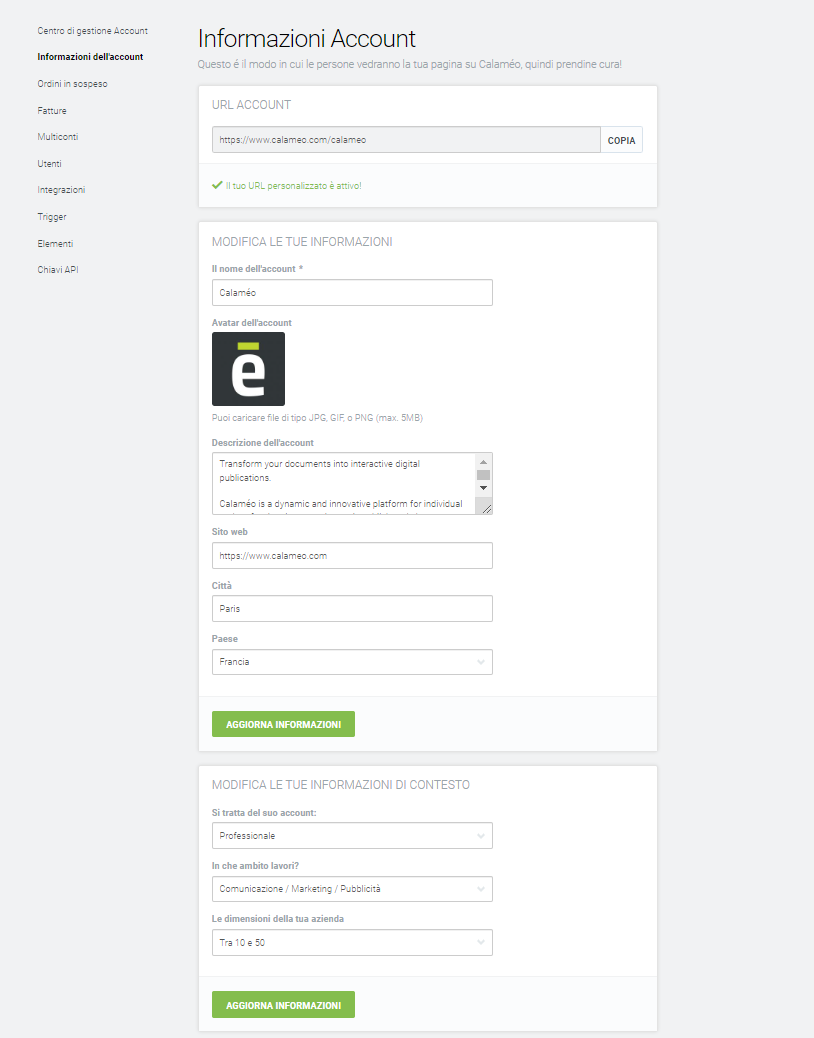
Task: Click description scrollbar down arrow
Action: 483,488
